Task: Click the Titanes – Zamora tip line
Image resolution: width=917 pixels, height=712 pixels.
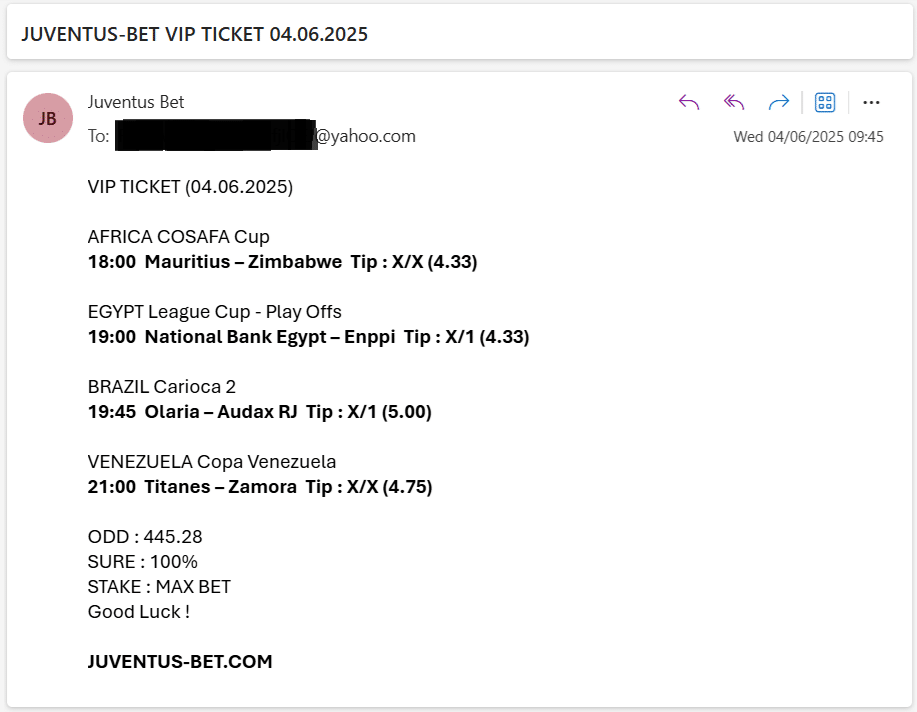Action: coord(260,487)
